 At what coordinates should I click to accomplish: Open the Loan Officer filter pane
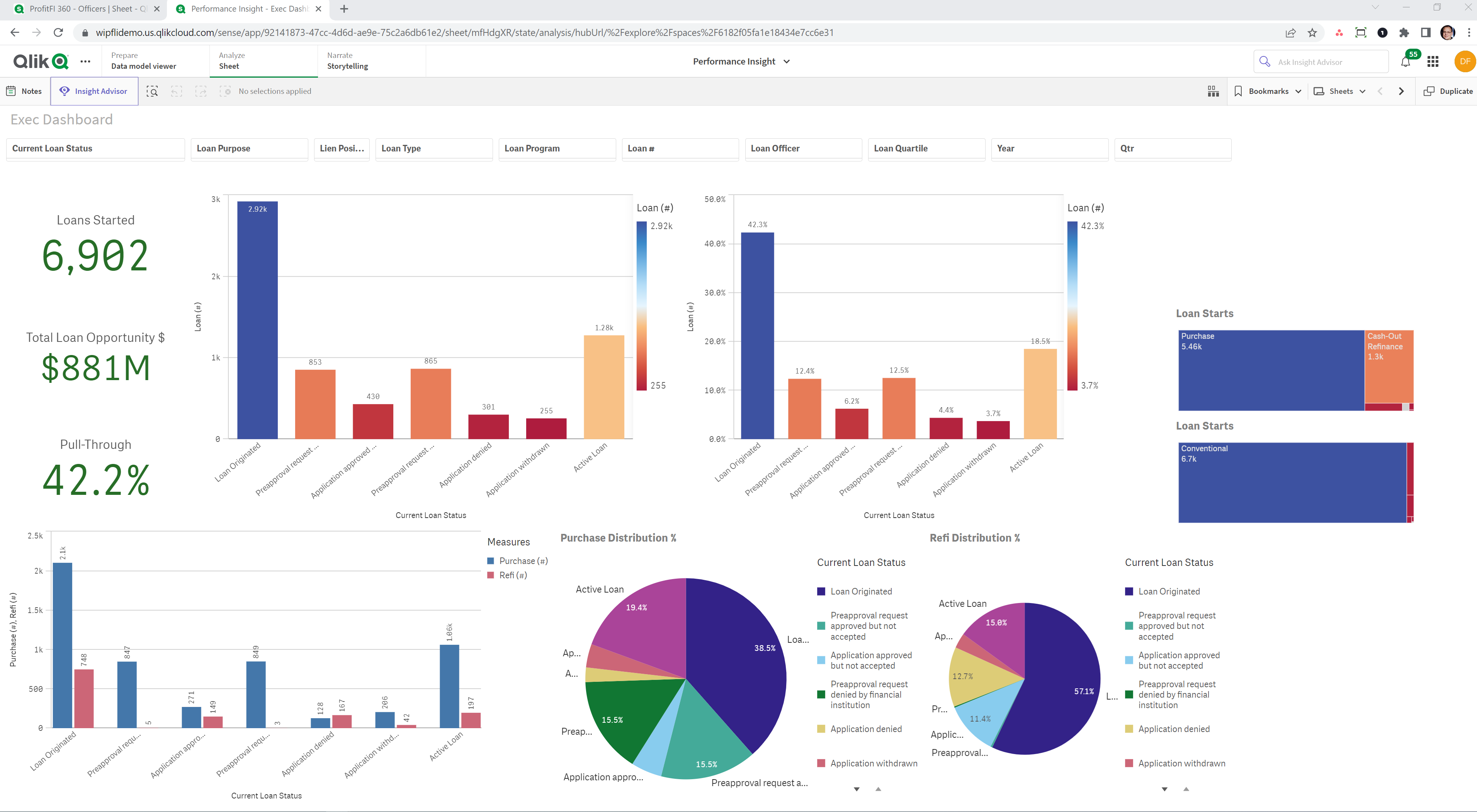coord(803,148)
